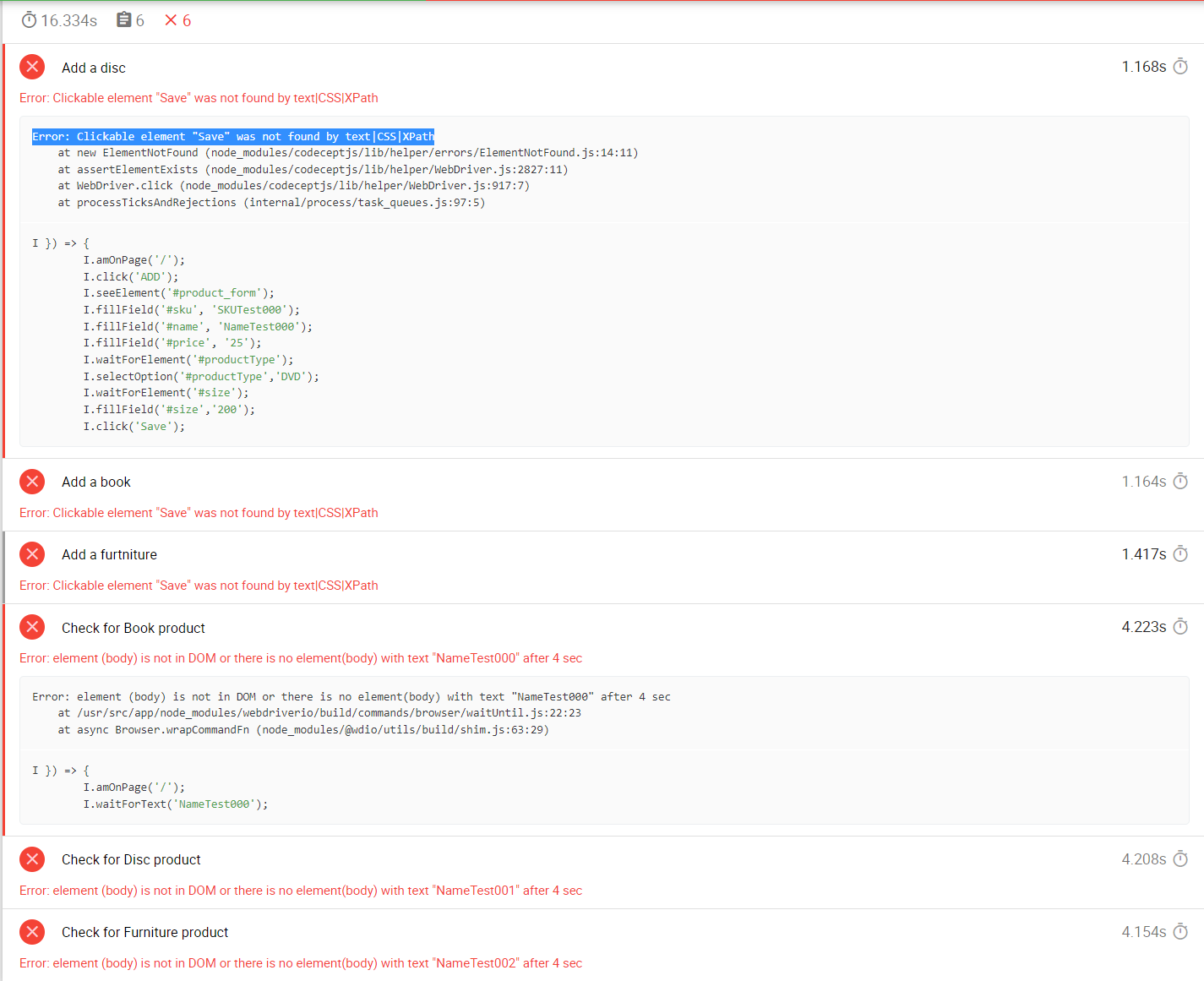Click the WebDriver.click stack trace line
The height and width of the screenshot is (981, 1204).
[294, 185]
